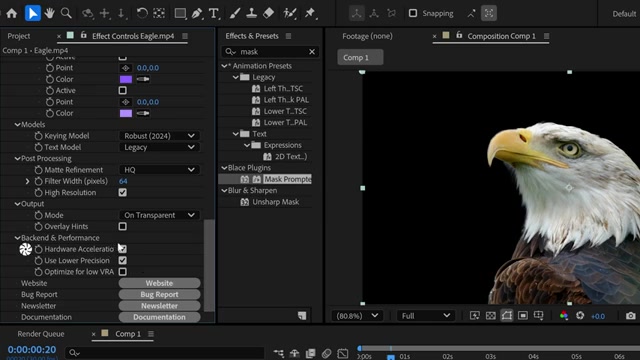This screenshot has height=360, width=640.
Task: Open the Render Queue tab
Action: (41, 334)
